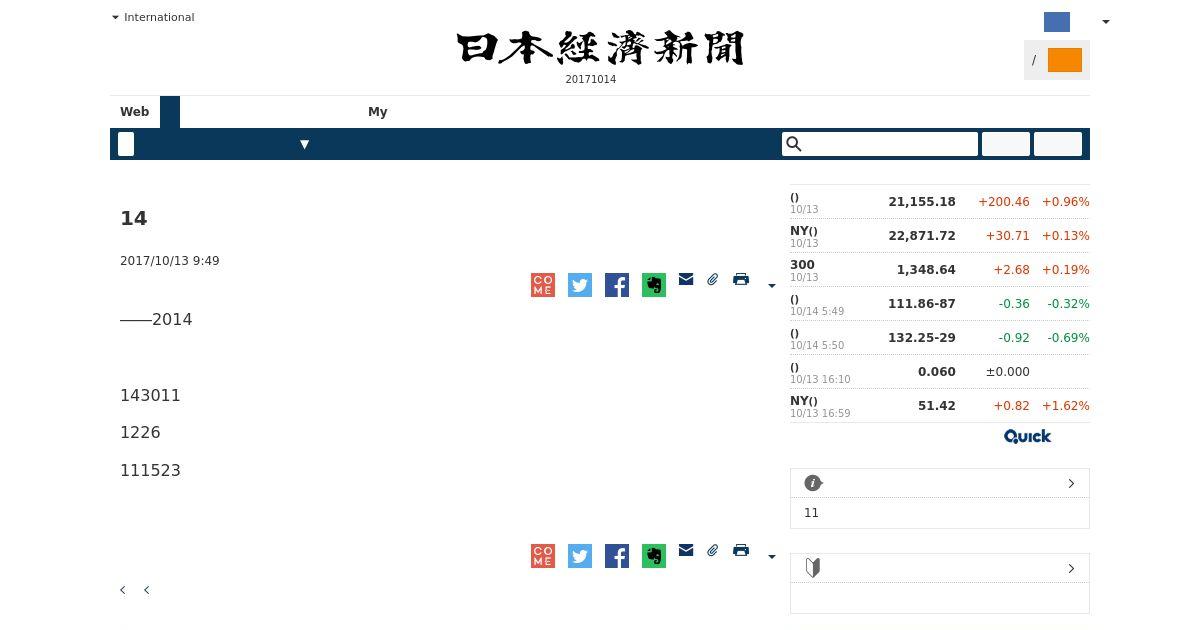
Task: Open top share options caret
Action: click(x=771, y=286)
